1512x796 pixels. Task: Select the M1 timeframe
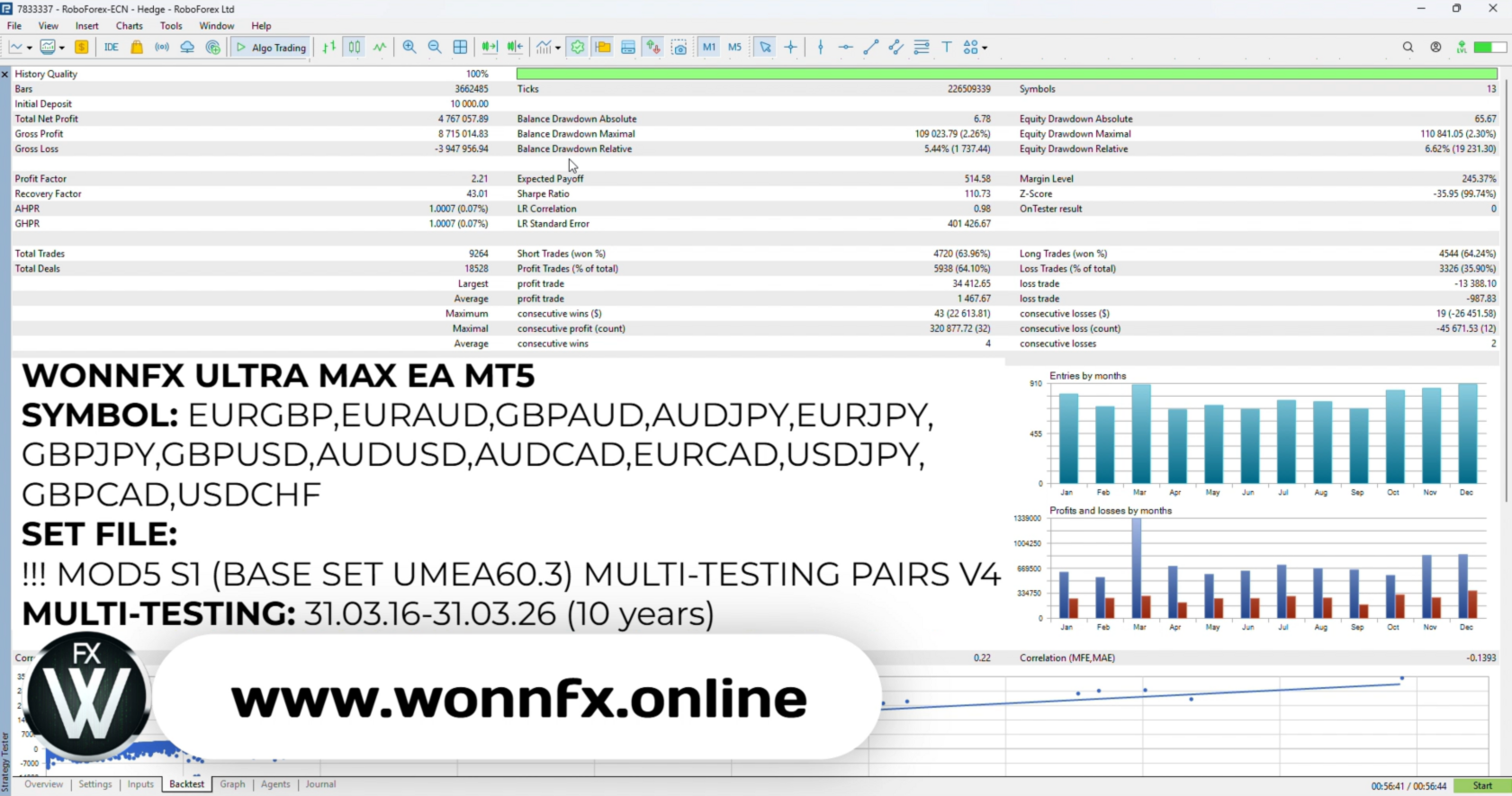point(709,48)
